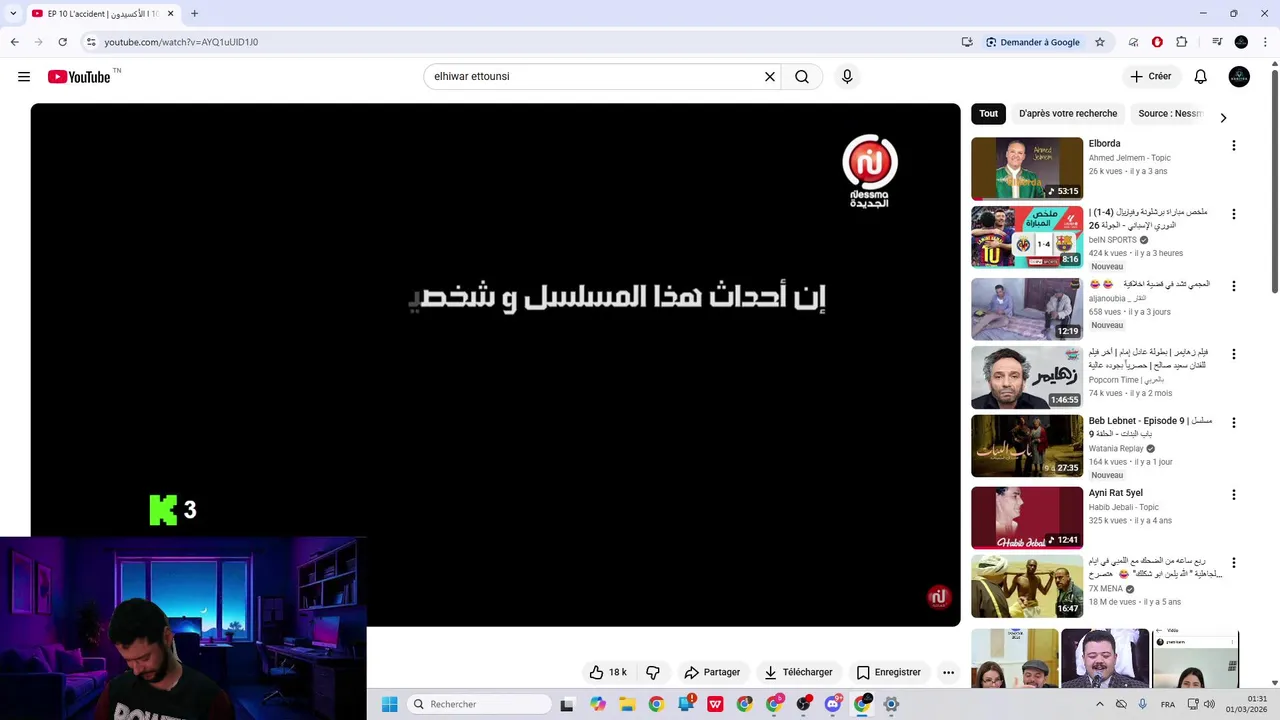Open the Créer button
The height and width of the screenshot is (720, 1280).
pyautogui.click(x=1150, y=77)
